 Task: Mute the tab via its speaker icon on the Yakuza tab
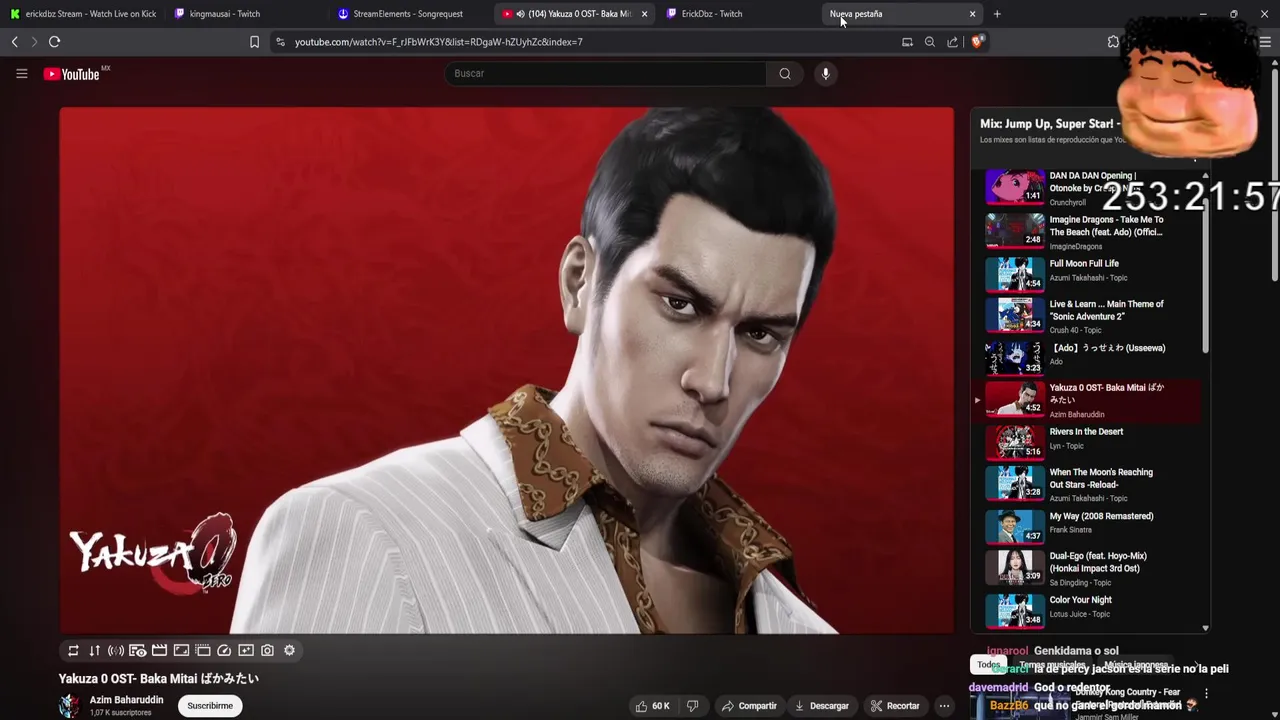click(520, 14)
